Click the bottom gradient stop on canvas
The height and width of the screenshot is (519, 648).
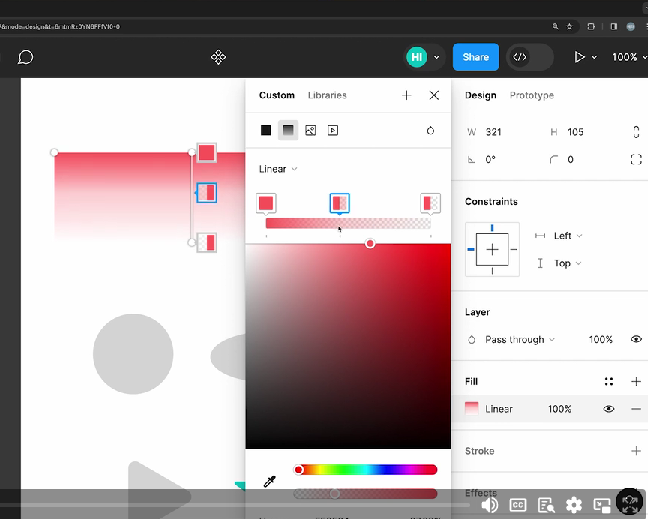207,243
